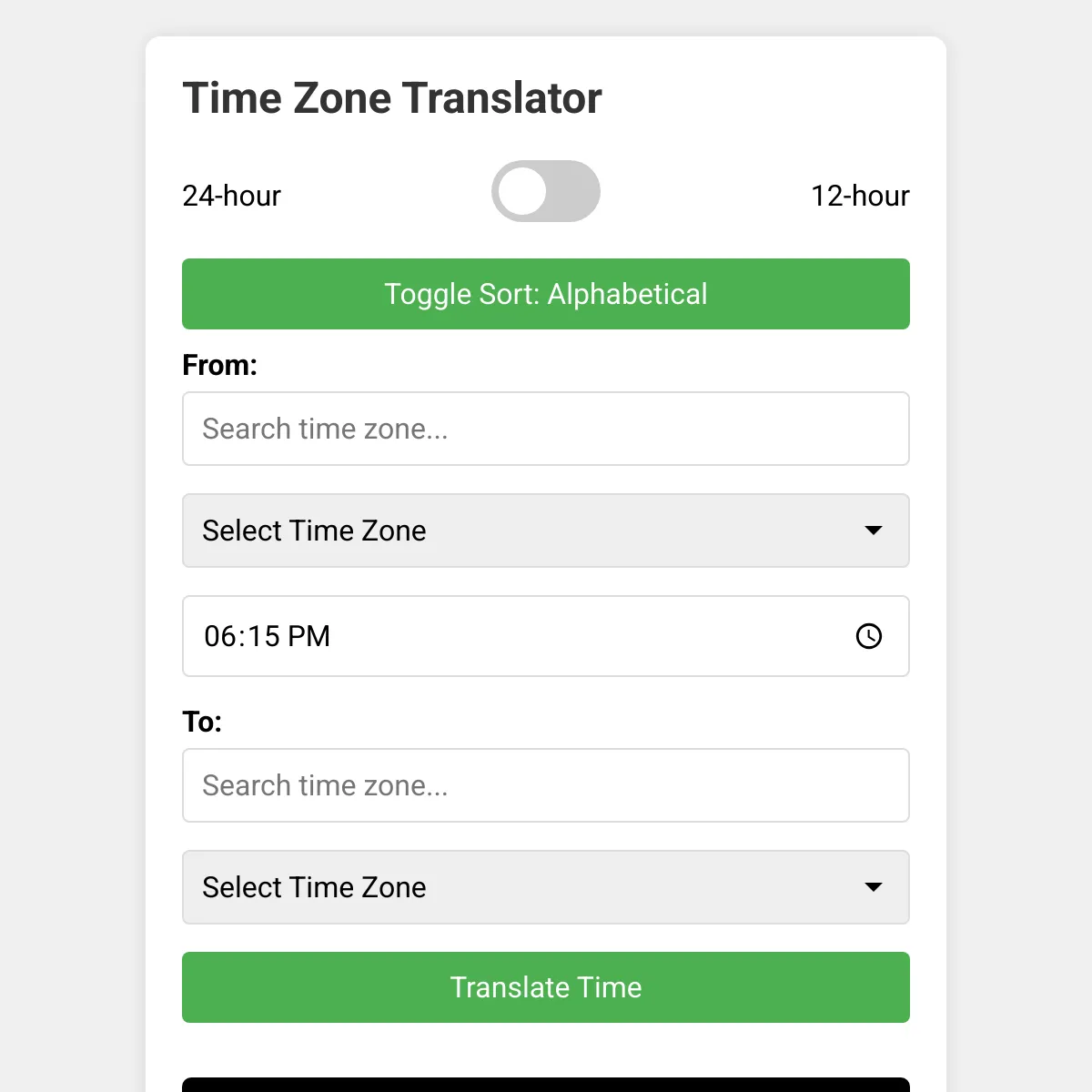Focus the To search time zone field
Viewport: 1092px width, 1092px height.
(x=546, y=785)
